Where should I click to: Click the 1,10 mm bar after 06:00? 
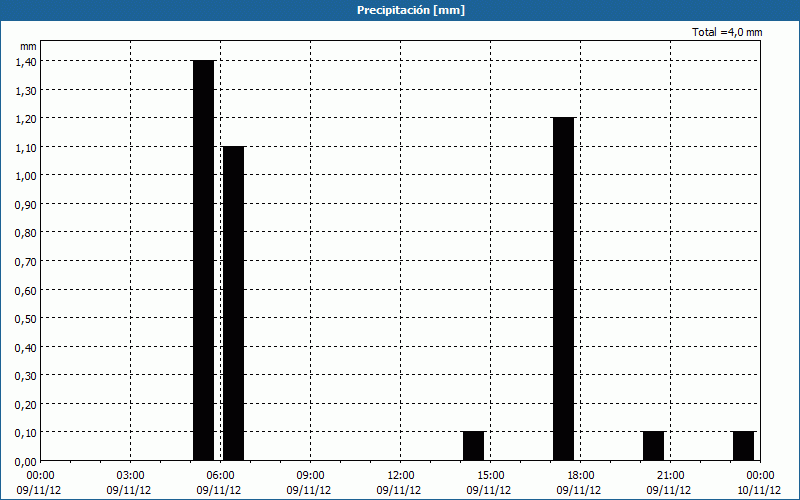click(234, 304)
